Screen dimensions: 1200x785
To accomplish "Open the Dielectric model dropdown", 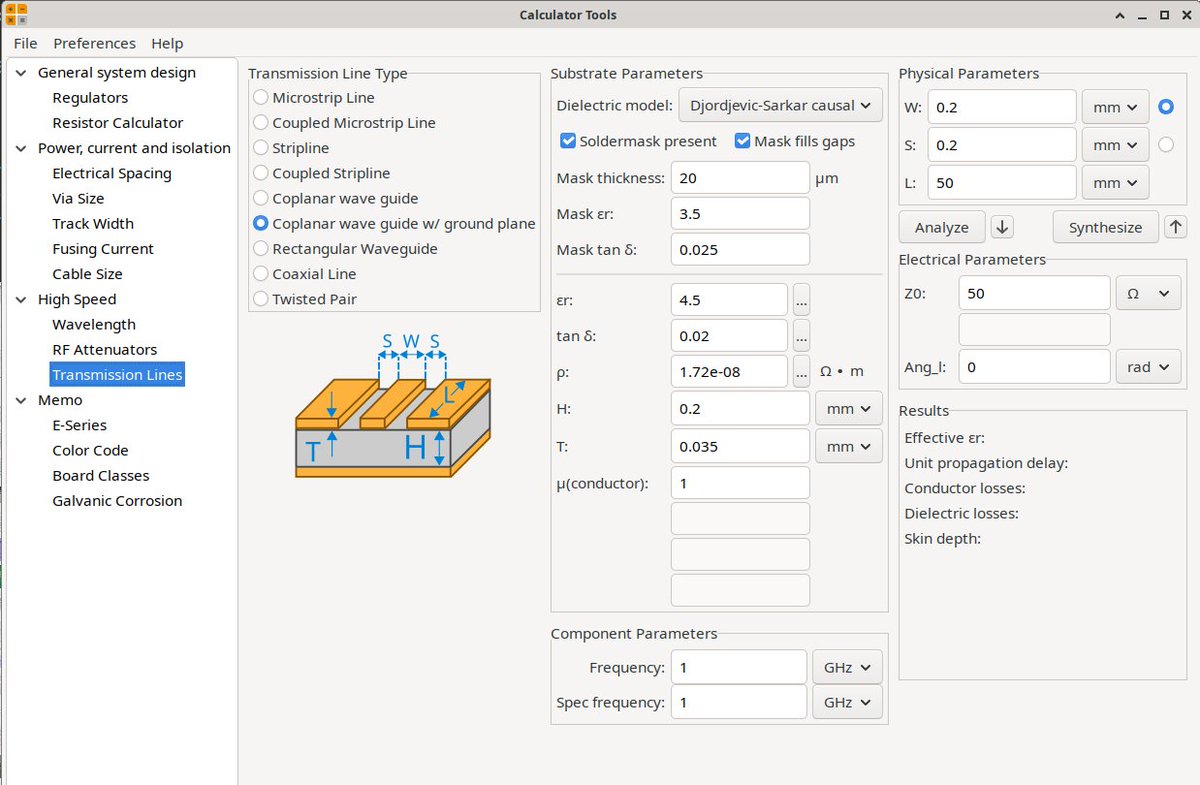I will tap(780, 105).
